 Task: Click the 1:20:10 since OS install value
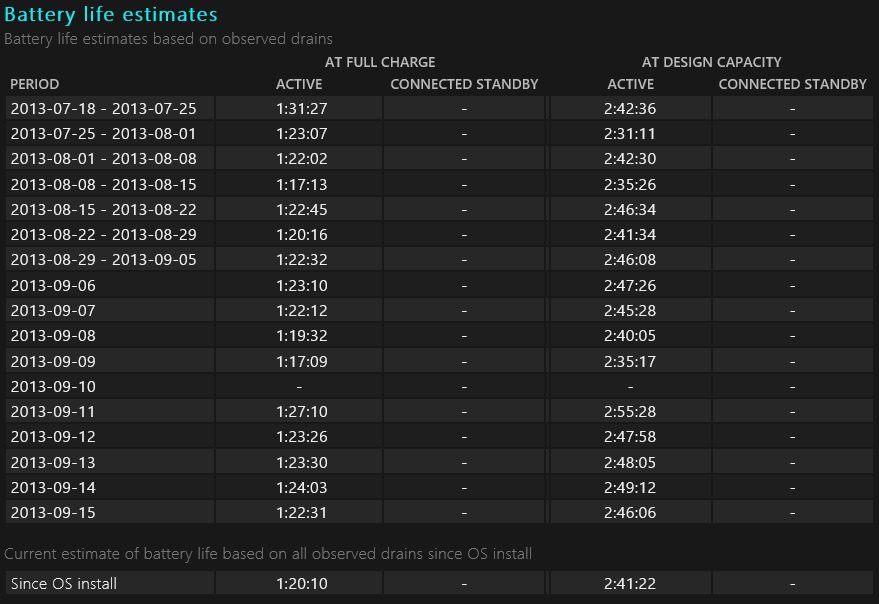[299, 583]
